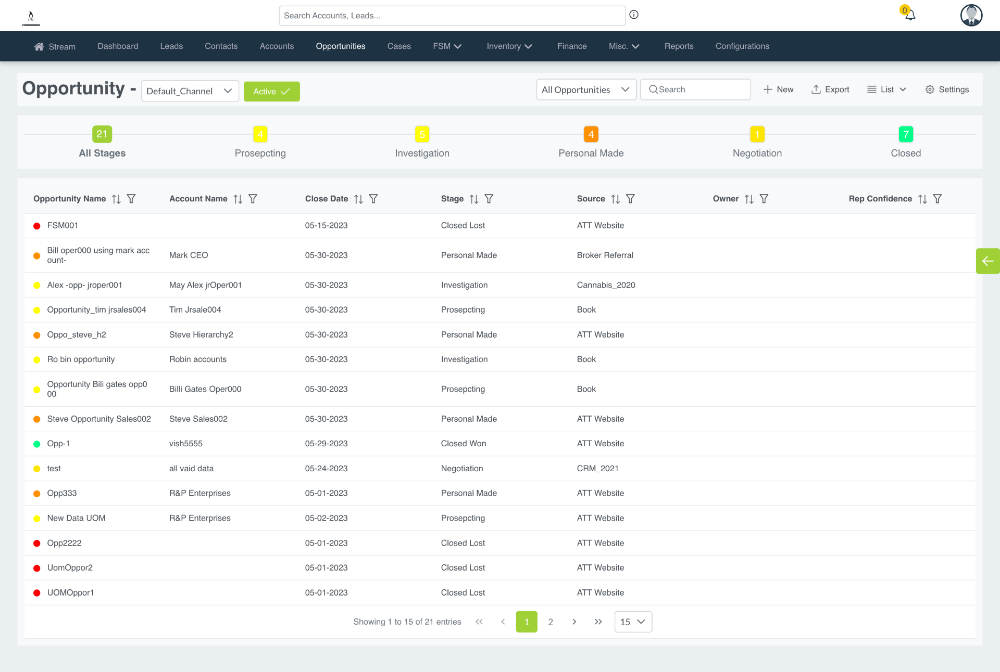Click the info icon beside search bar

634,15
